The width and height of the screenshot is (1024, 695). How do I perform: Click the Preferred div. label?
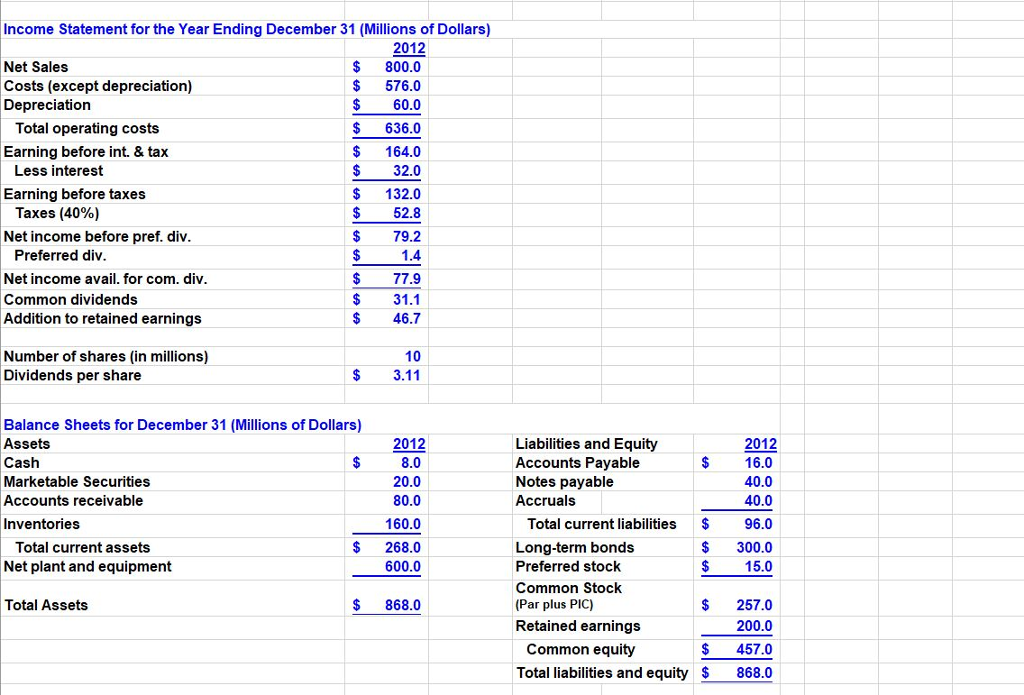pyautogui.click(x=60, y=255)
